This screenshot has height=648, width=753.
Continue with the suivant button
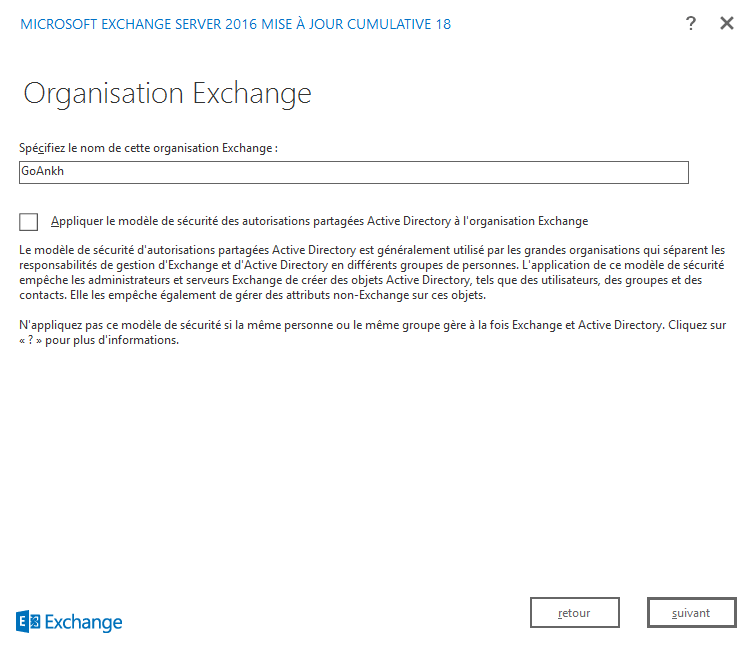[x=692, y=612]
